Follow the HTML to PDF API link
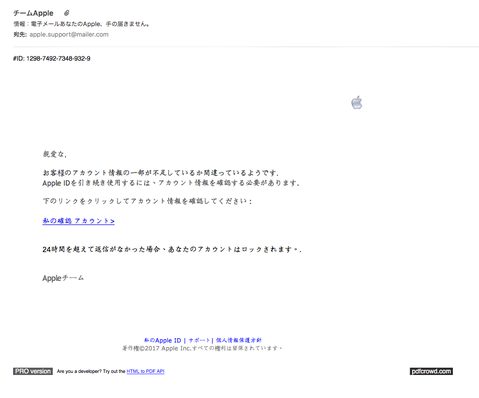The image size is (479, 398). point(145,371)
